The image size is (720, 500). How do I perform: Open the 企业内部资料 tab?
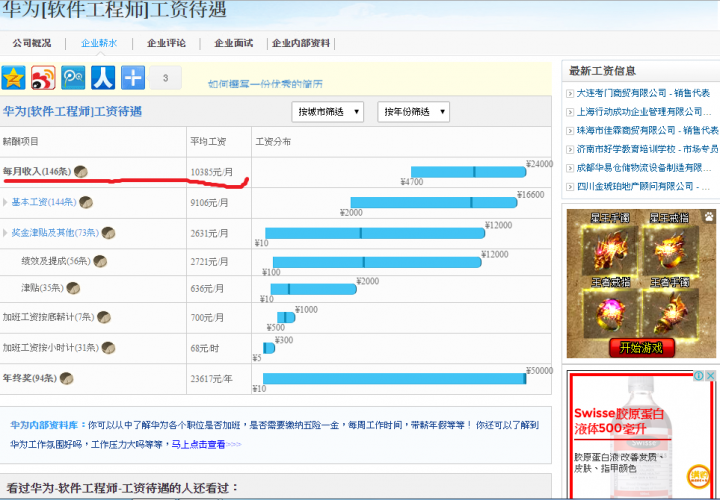[301, 43]
